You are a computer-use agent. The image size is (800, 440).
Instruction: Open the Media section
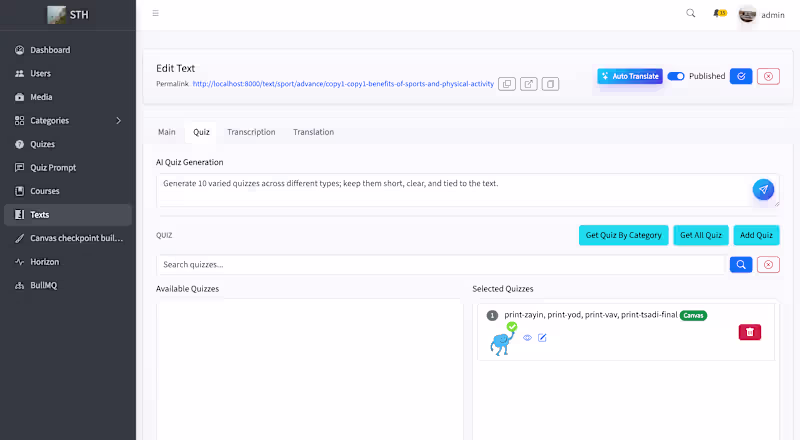click(x=68, y=97)
